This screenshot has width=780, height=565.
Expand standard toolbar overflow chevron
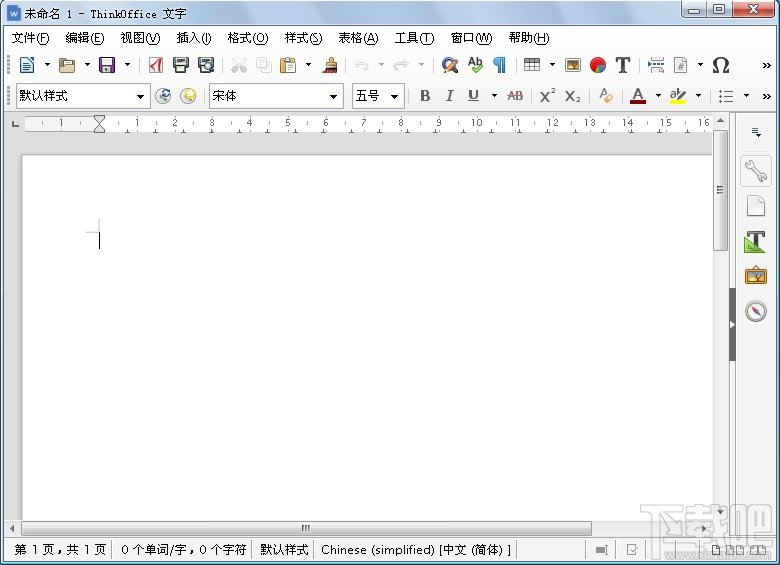point(767,65)
